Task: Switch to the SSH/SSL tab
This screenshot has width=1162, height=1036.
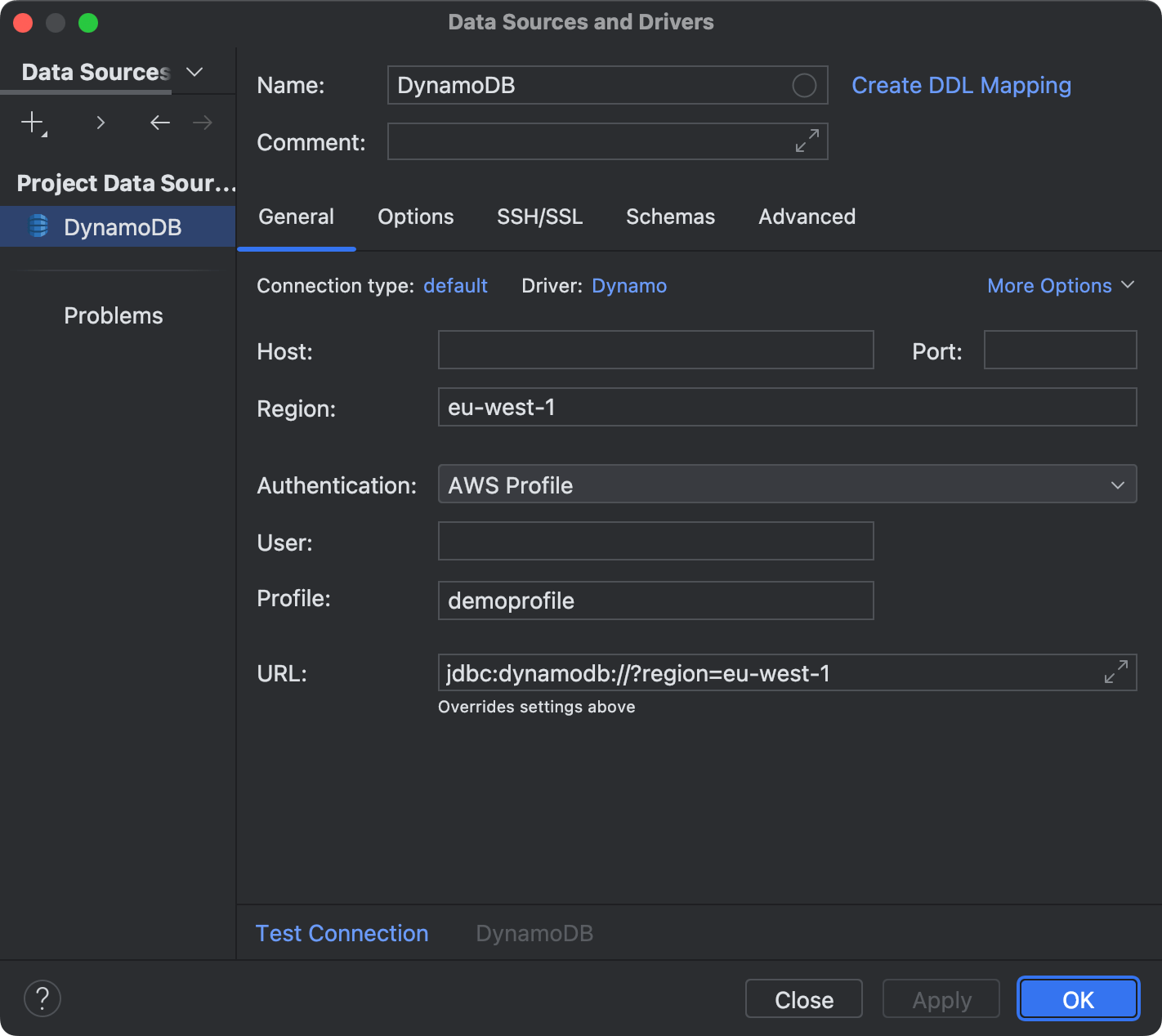Action: coord(539,217)
